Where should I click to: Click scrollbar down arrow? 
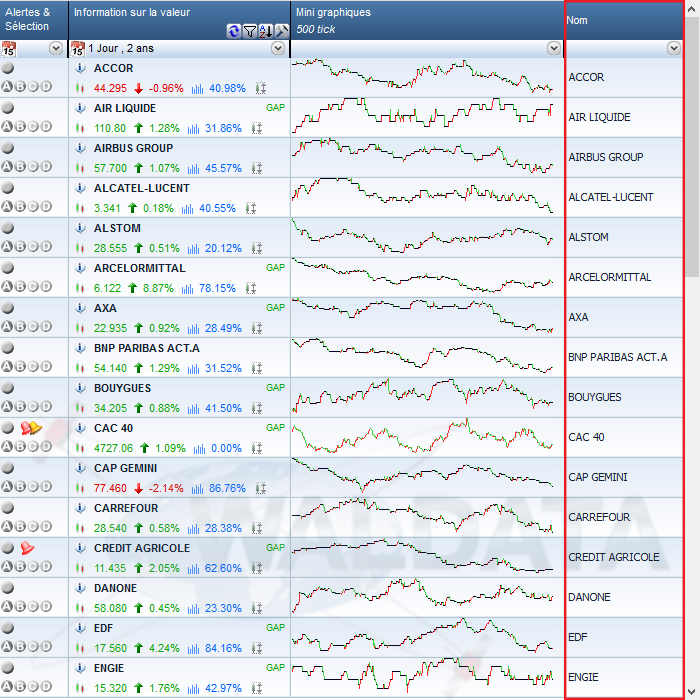coord(692,691)
